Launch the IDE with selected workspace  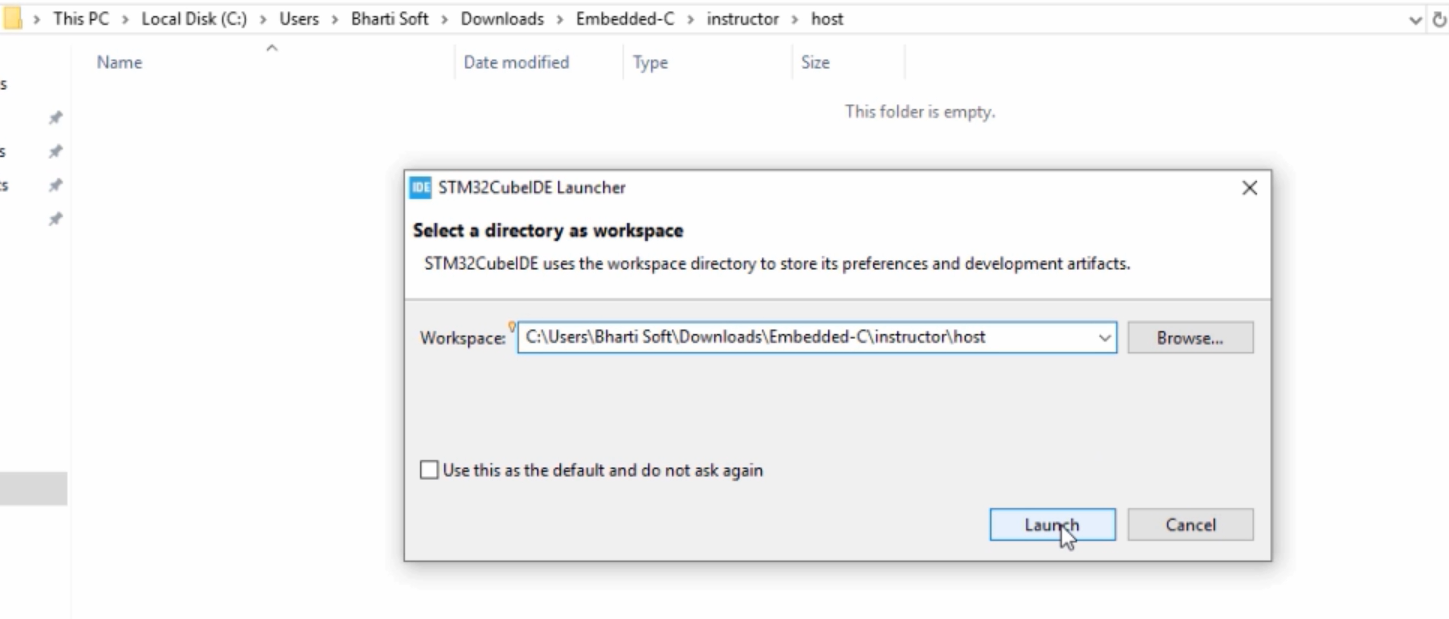1052,525
